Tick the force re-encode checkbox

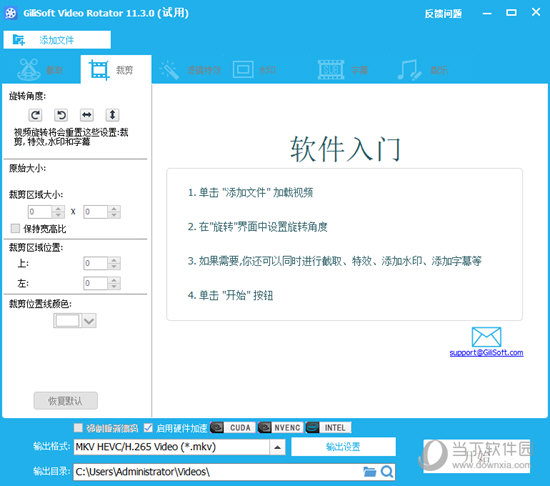tap(78, 428)
